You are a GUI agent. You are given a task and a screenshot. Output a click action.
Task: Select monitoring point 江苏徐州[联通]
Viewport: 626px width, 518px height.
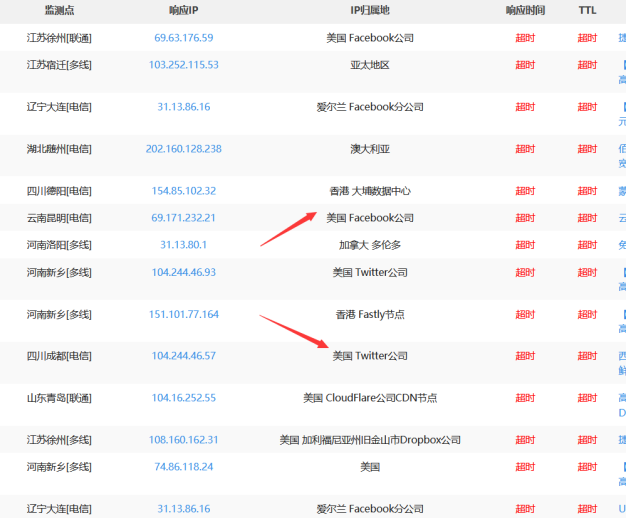click(x=59, y=38)
